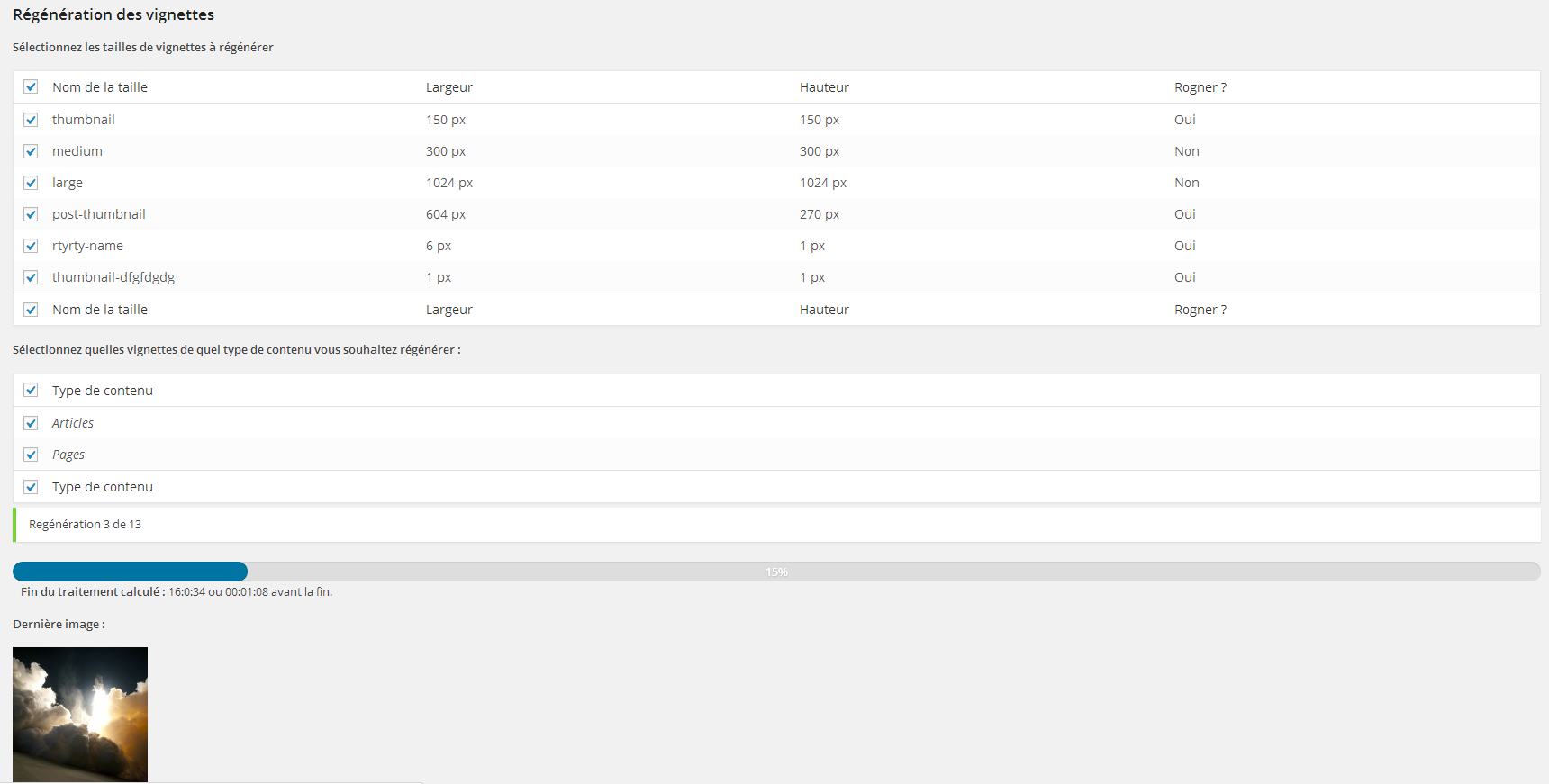This screenshot has width=1549, height=784.
Task: Deselect the post-thumbnail size checkbox
Action: coord(31,214)
